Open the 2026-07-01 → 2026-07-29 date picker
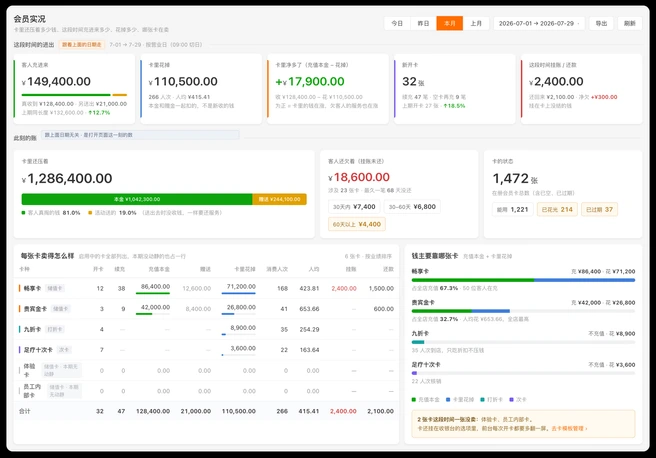 point(539,23)
